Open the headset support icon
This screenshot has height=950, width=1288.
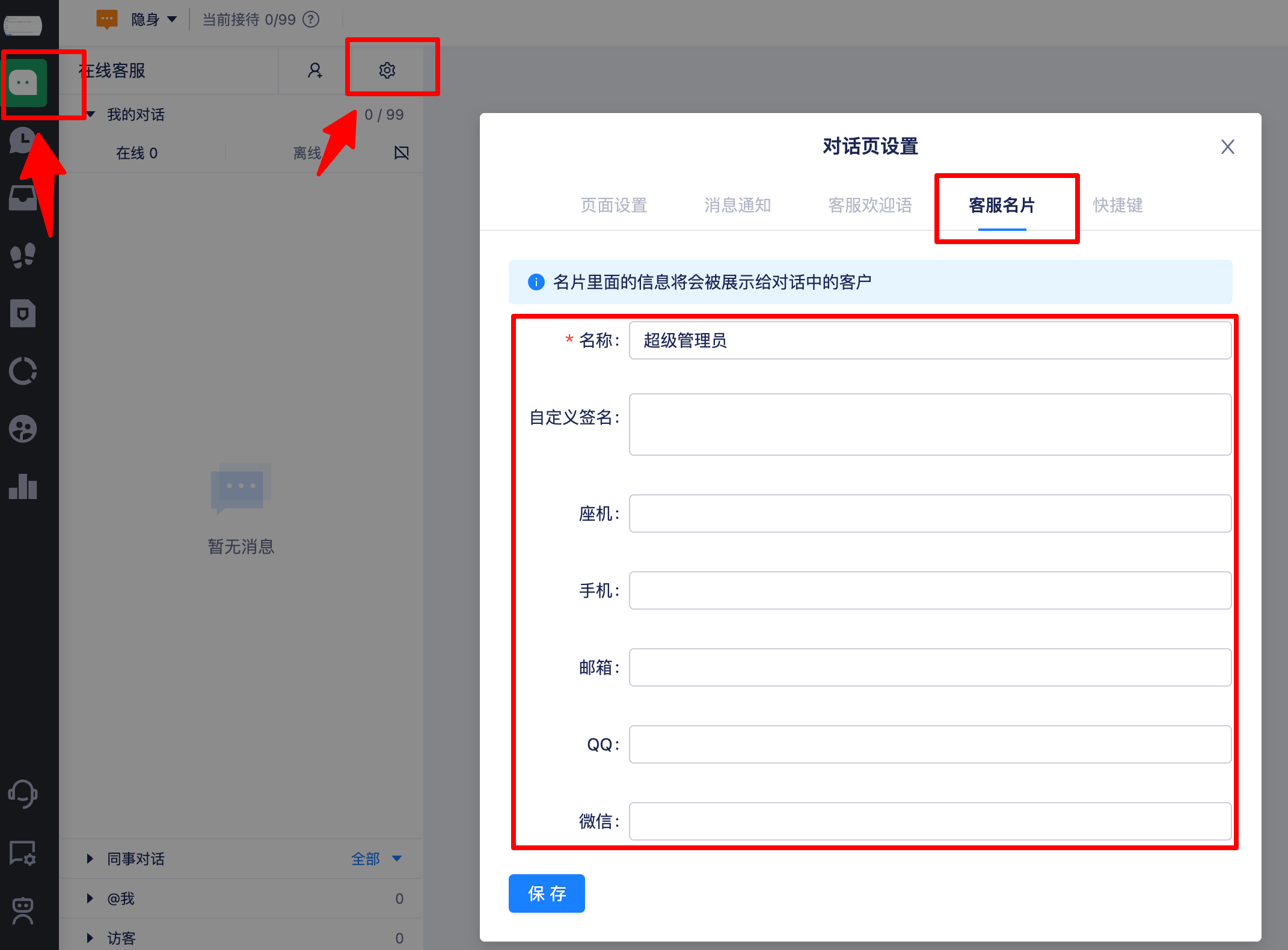(23, 794)
